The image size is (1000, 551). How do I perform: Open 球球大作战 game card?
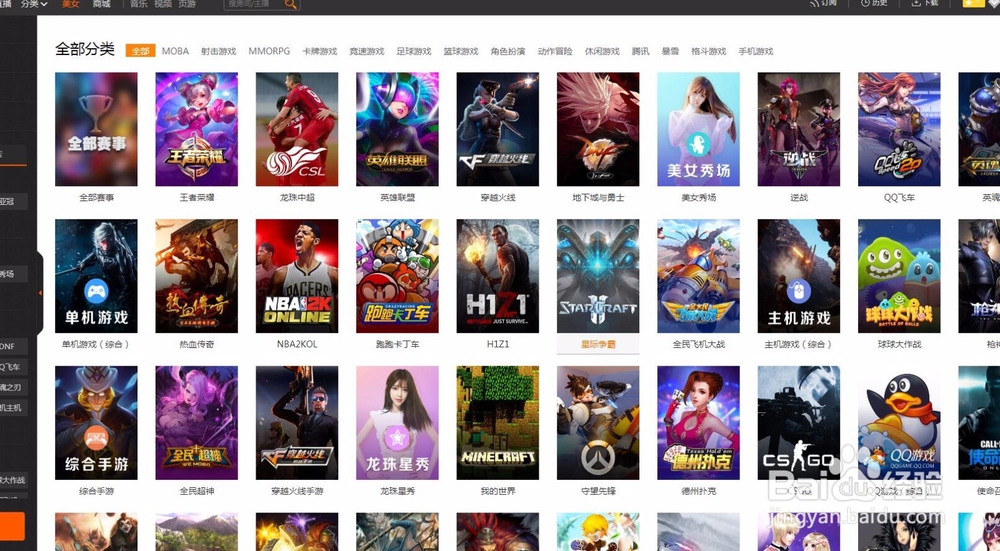point(899,276)
